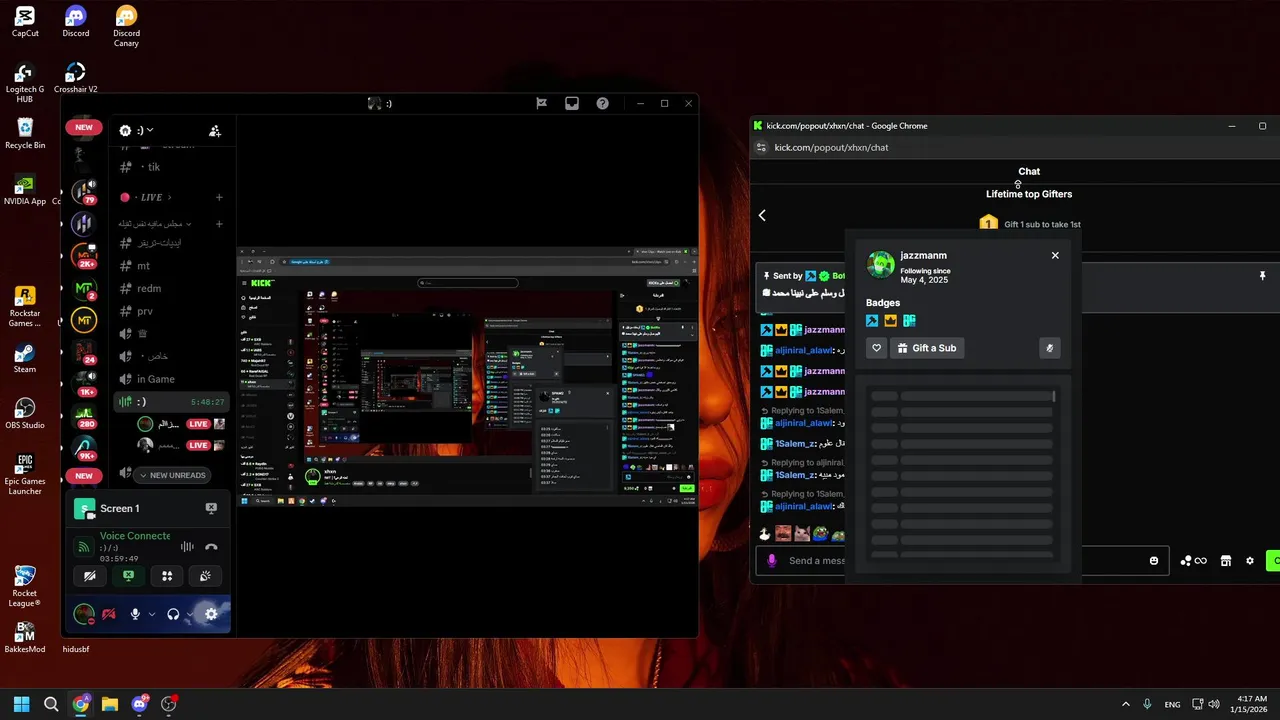Toggle taskbar microphone tray icon
1280x720 pixels.
point(1147,704)
